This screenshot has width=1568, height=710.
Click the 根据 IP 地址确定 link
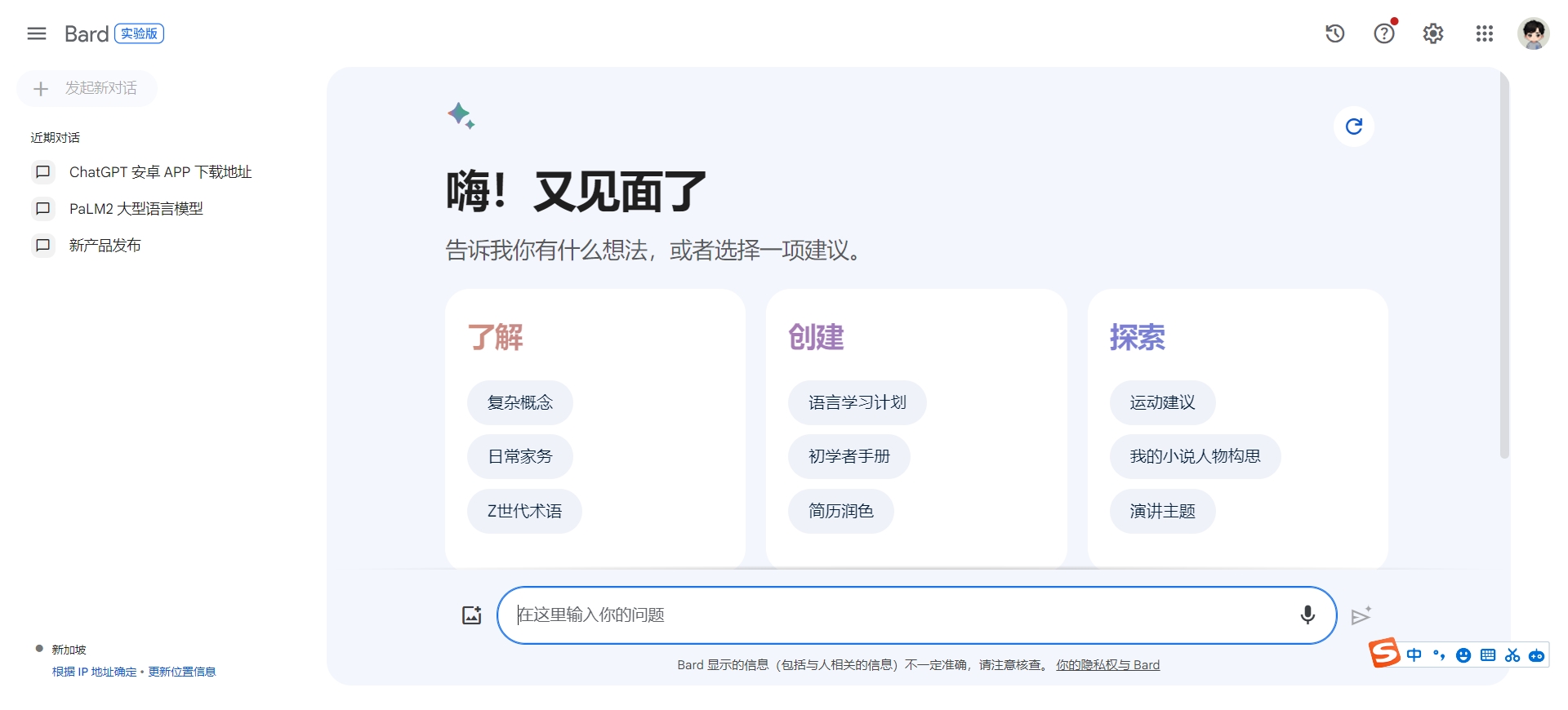click(95, 672)
